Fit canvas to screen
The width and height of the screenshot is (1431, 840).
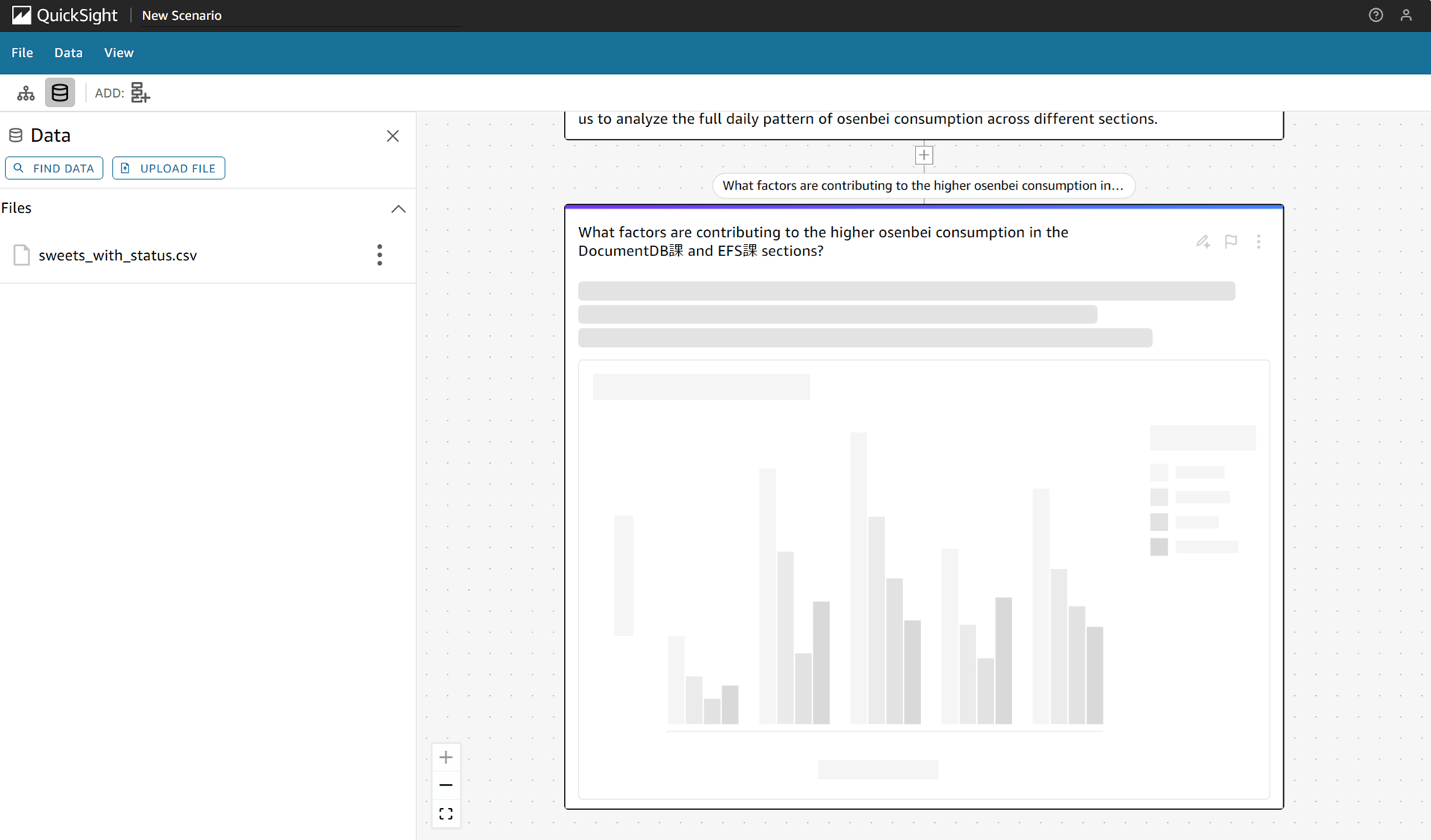point(446,814)
